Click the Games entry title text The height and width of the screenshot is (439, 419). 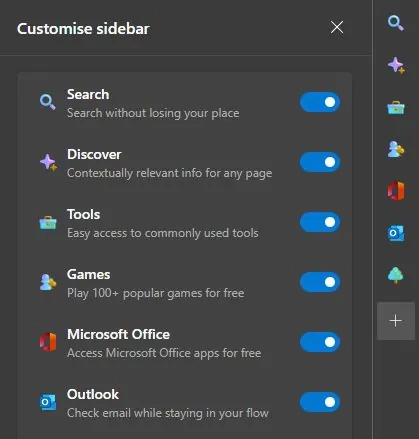click(x=89, y=274)
